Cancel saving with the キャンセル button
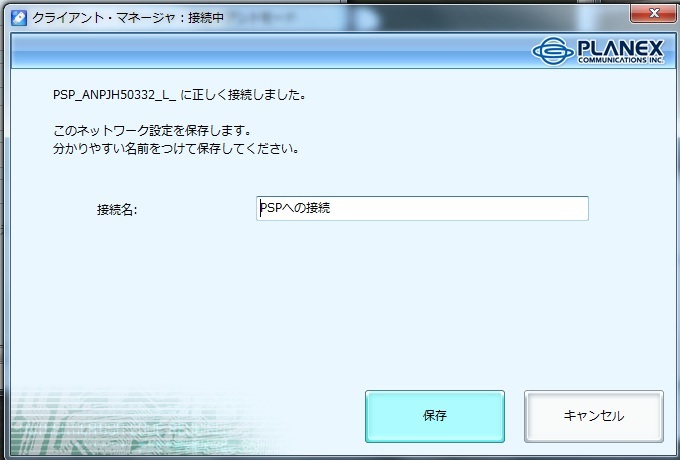This screenshot has width=680, height=460. [594, 416]
